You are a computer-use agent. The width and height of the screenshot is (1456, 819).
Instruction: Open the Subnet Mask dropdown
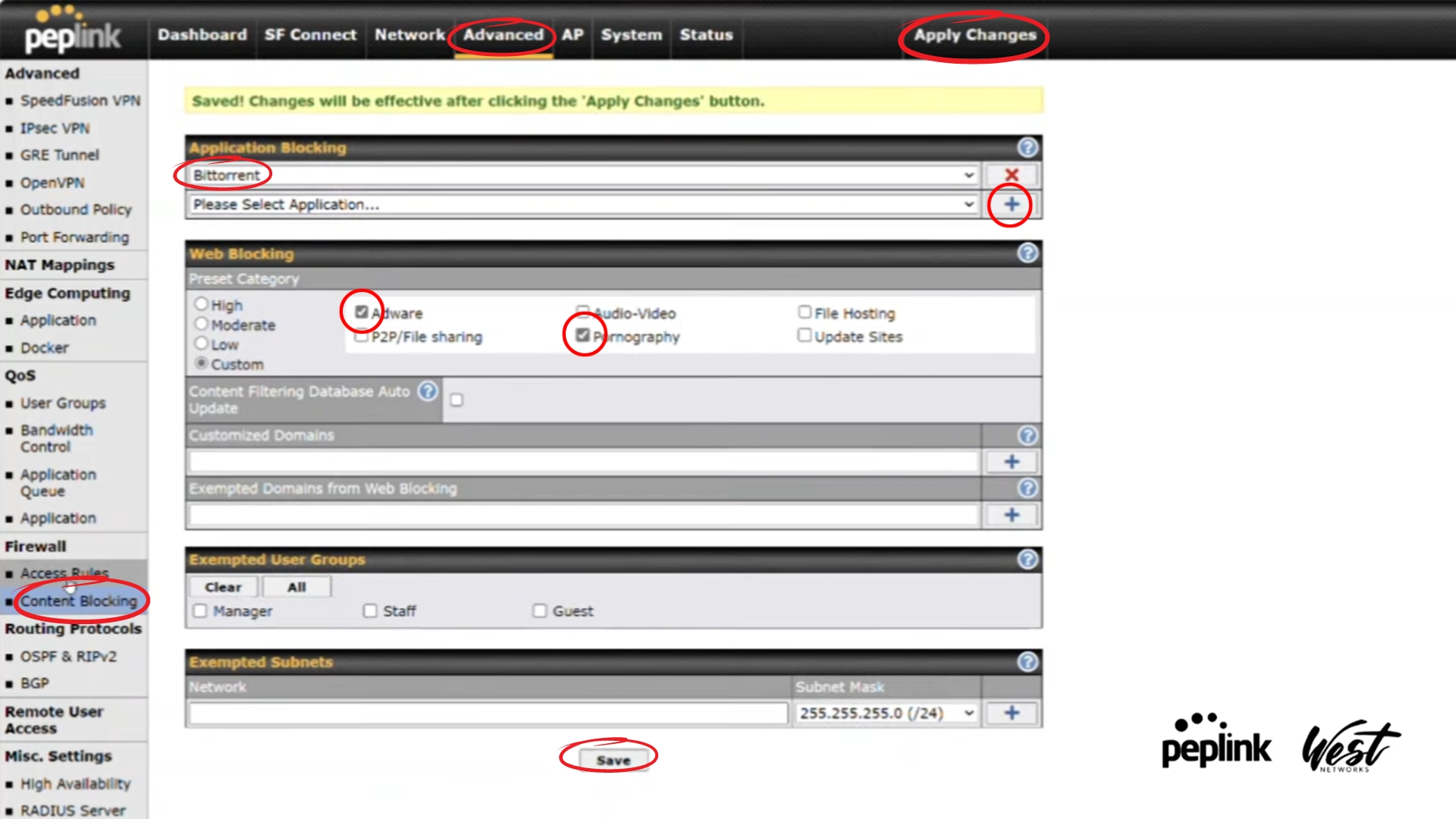(x=886, y=714)
